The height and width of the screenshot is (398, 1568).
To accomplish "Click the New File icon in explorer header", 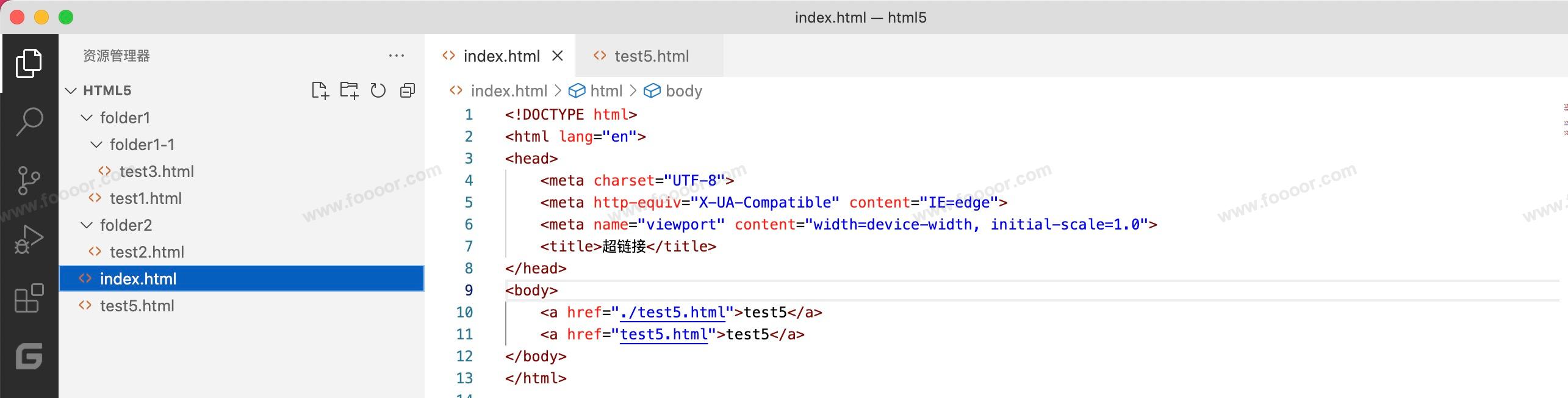I will pos(320,91).
